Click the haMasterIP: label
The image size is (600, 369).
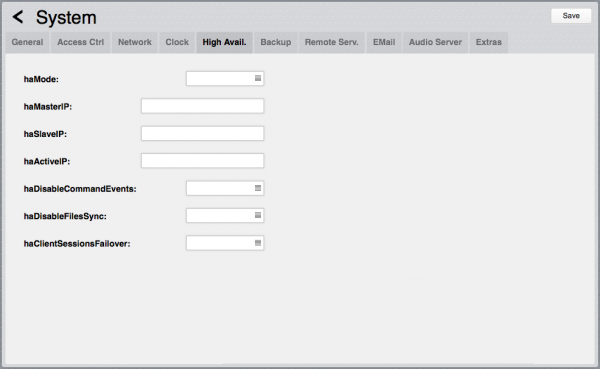point(48,107)
